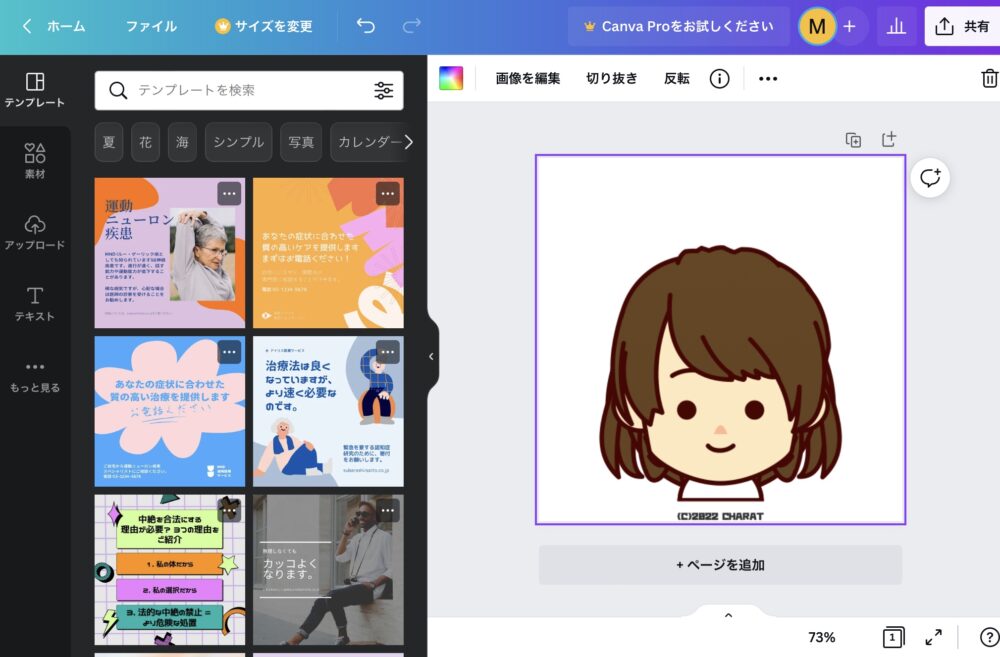Click the redo arrow icon
Screen dimensions: 1000x657
coord(412,26)
